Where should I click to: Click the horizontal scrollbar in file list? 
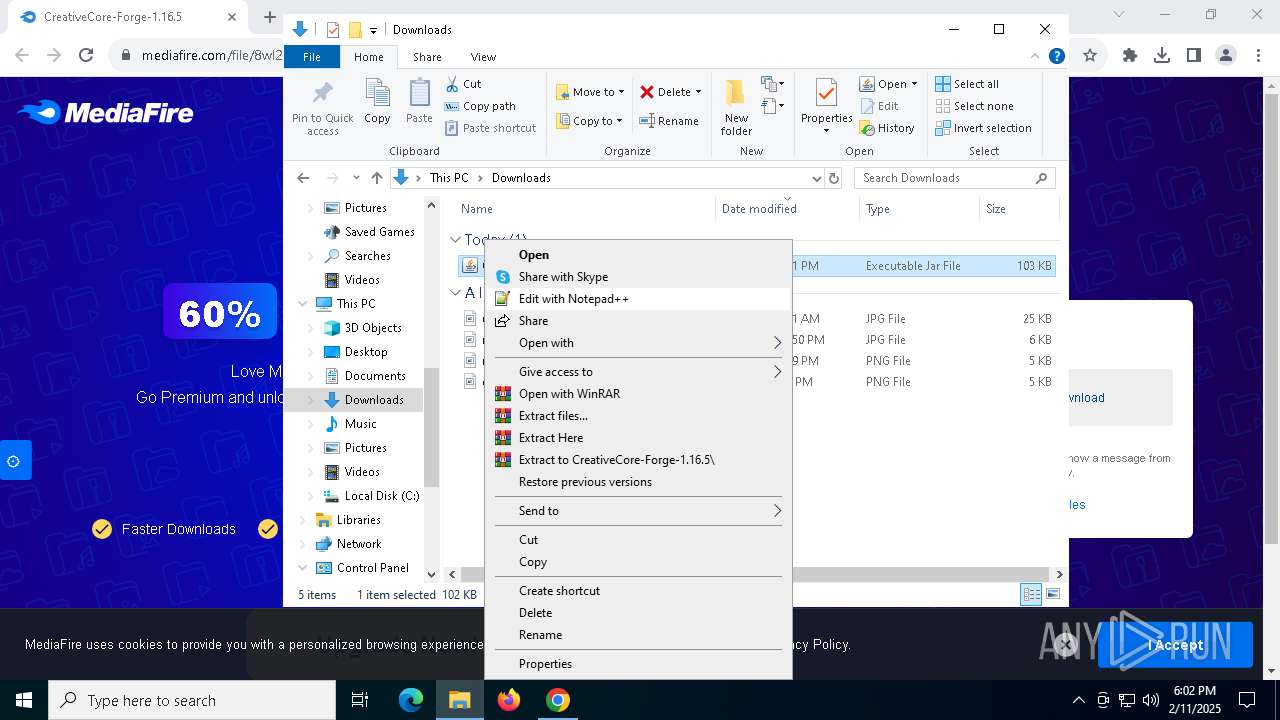756,575
